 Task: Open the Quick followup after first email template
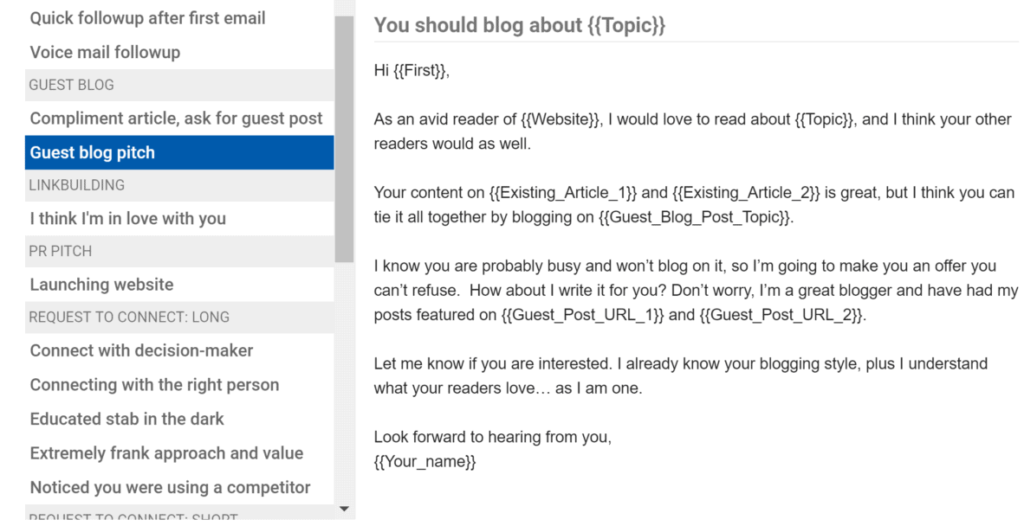[180, 18]
